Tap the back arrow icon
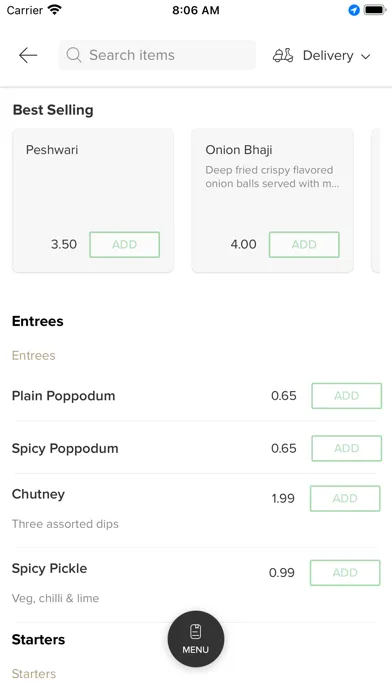Viewport: 392px width, 696px height. tap(28, 55)
